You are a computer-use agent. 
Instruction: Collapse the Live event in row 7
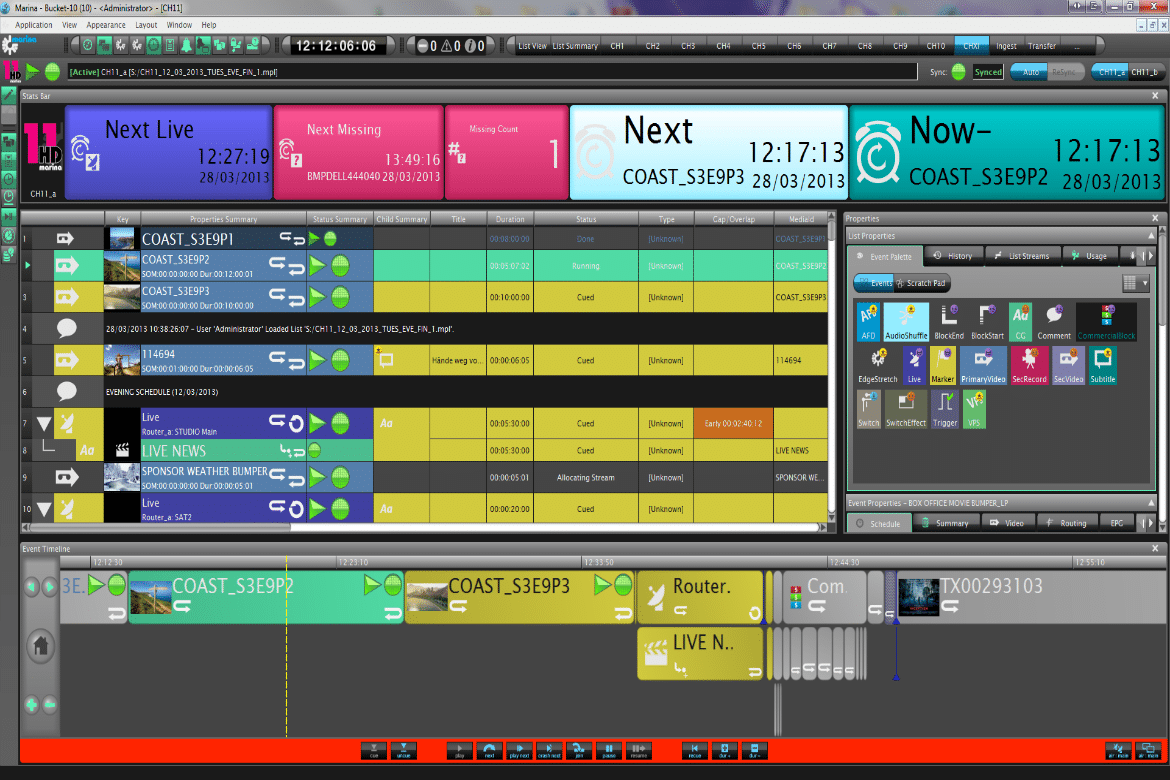click(x=43, y=424)
